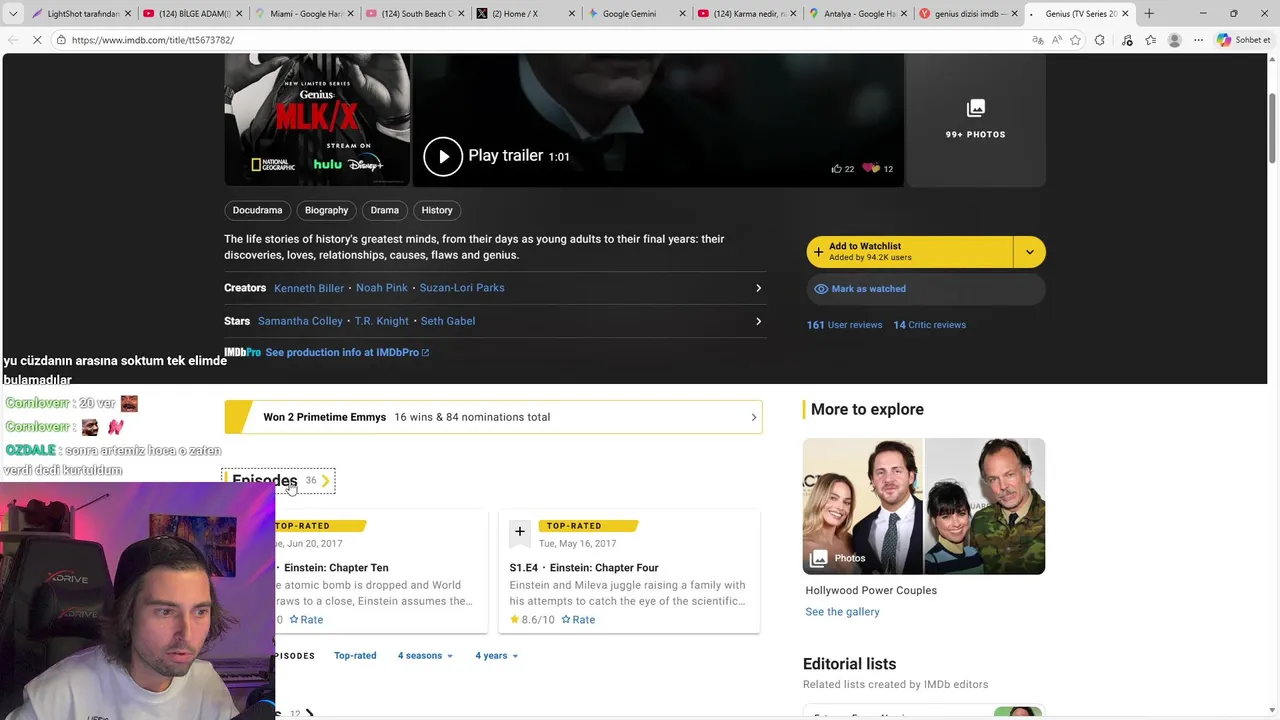Open episode Einstein: Chapter Ten
1280x720 pixels.
point(336,568)
